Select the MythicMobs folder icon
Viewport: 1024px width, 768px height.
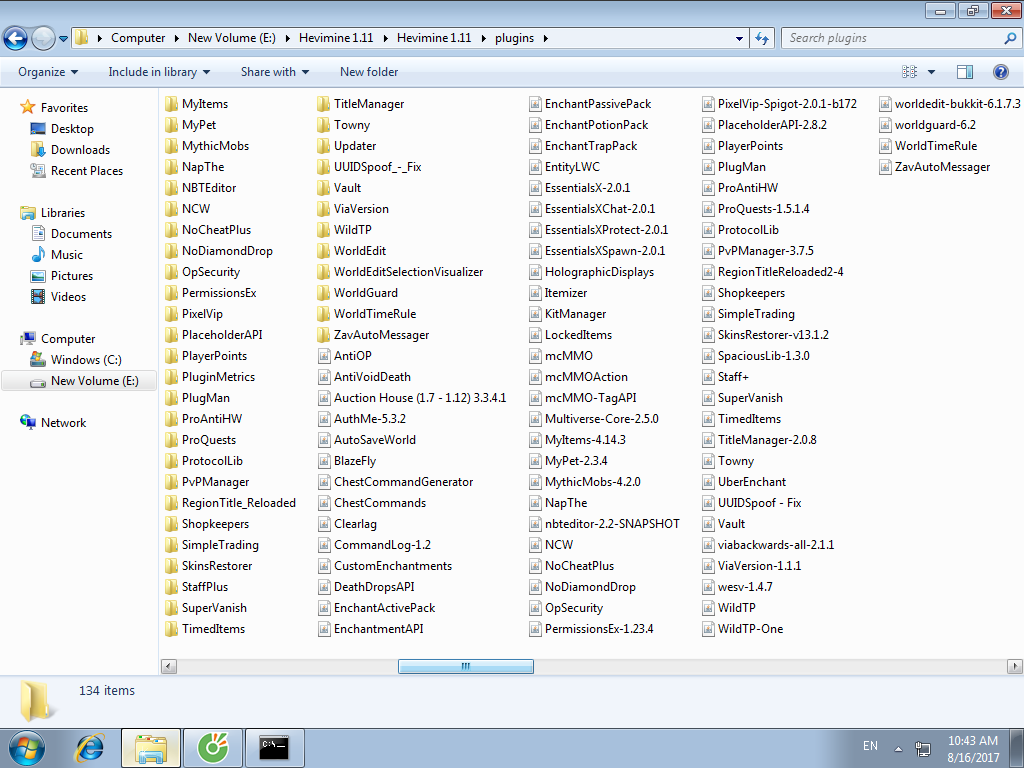[x=171, y=146]
